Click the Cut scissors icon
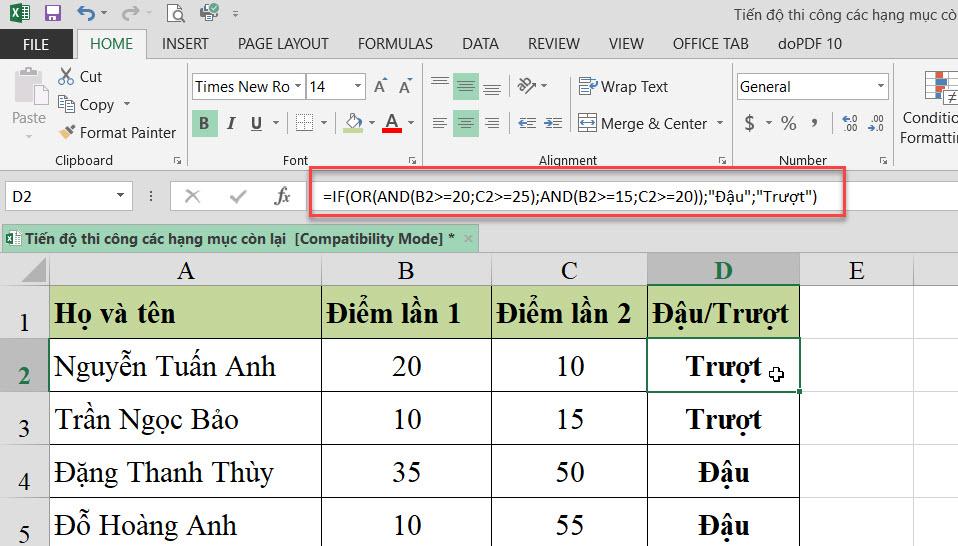Image resolution: width=958 pixels, height=546 pixels. point(66,76)
